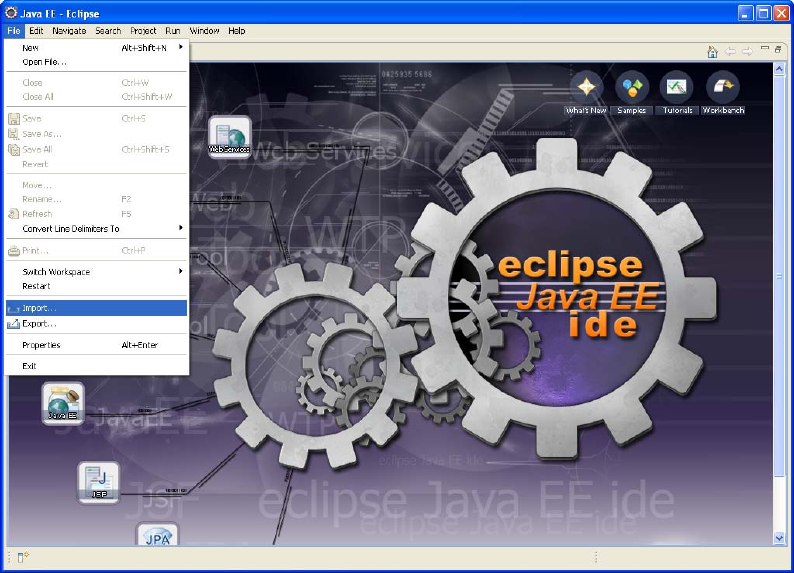The height and width of the screenshot is (573, 794).
Task: Expand the Switch Workspace submenu
Action: click(x=96, y=272)
